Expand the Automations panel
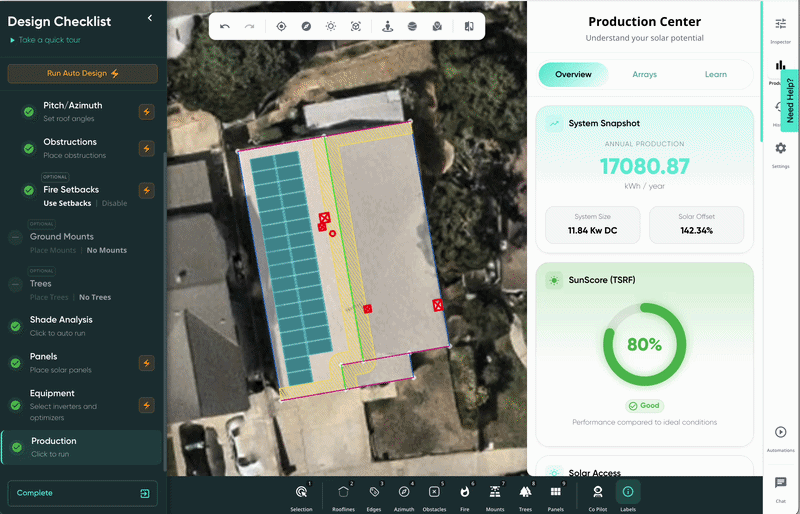The height and width of the screenshot is (514, 800). click(781, 436)
